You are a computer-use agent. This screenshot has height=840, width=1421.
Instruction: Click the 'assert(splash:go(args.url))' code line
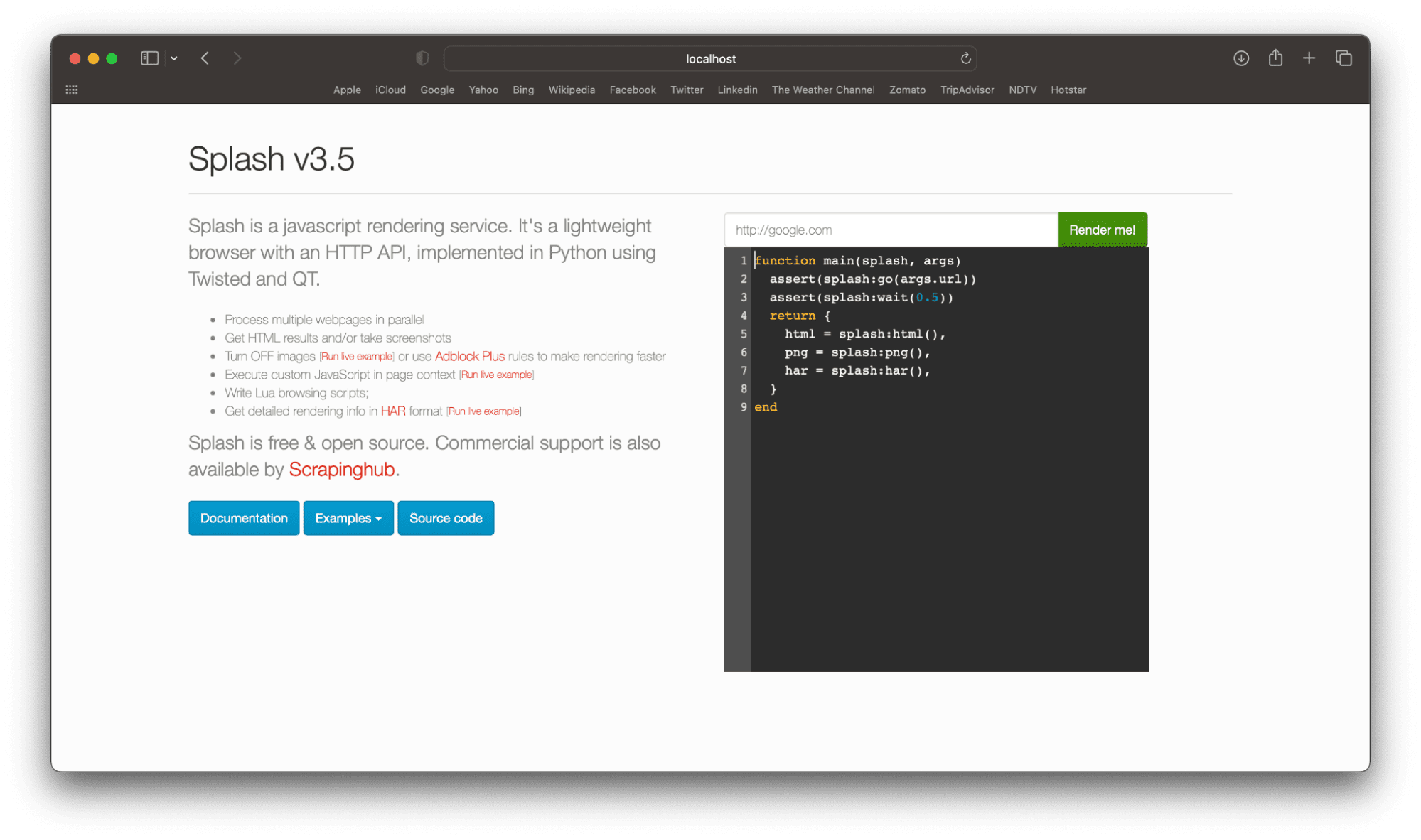click(x=873, y=279)
